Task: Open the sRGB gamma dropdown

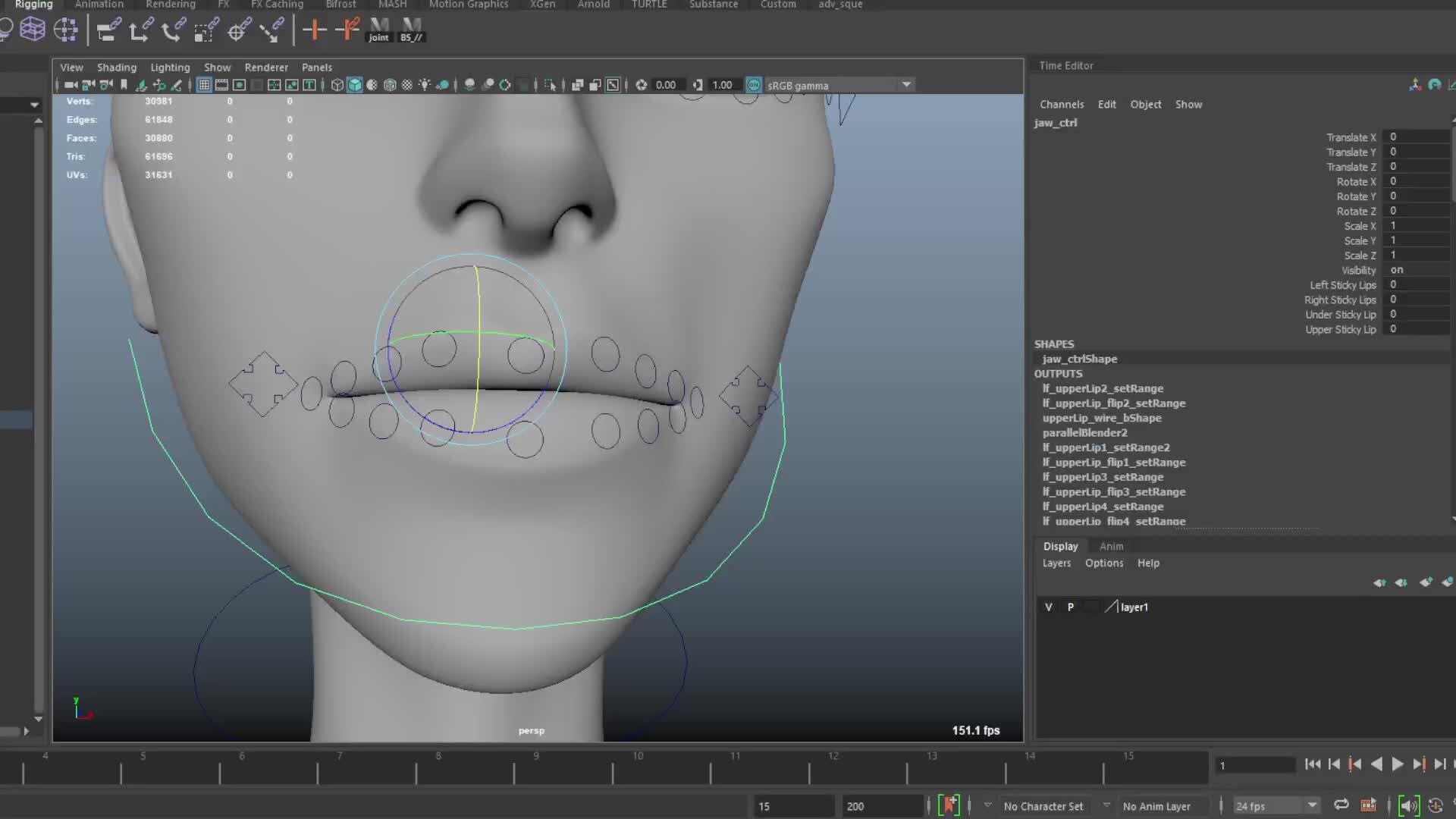Action: pos(907,84)
